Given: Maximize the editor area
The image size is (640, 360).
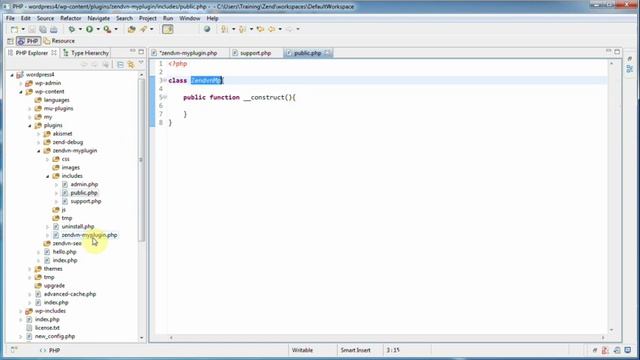Looking at the screenshot, I should click(617, 52).
